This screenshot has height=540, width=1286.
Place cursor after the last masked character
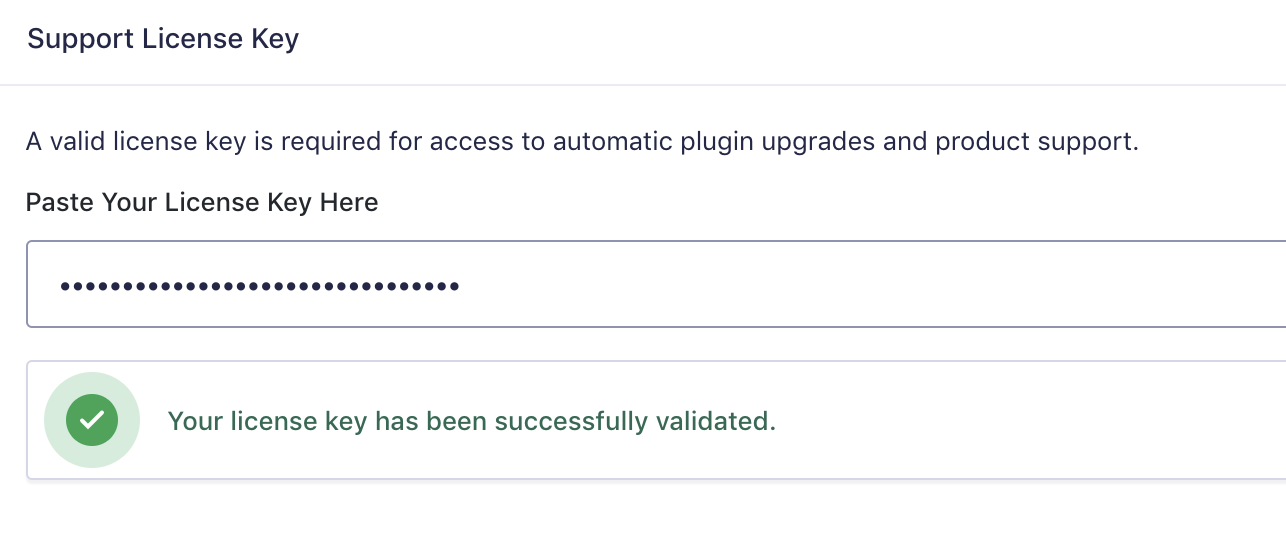click(x=461, y=287)
